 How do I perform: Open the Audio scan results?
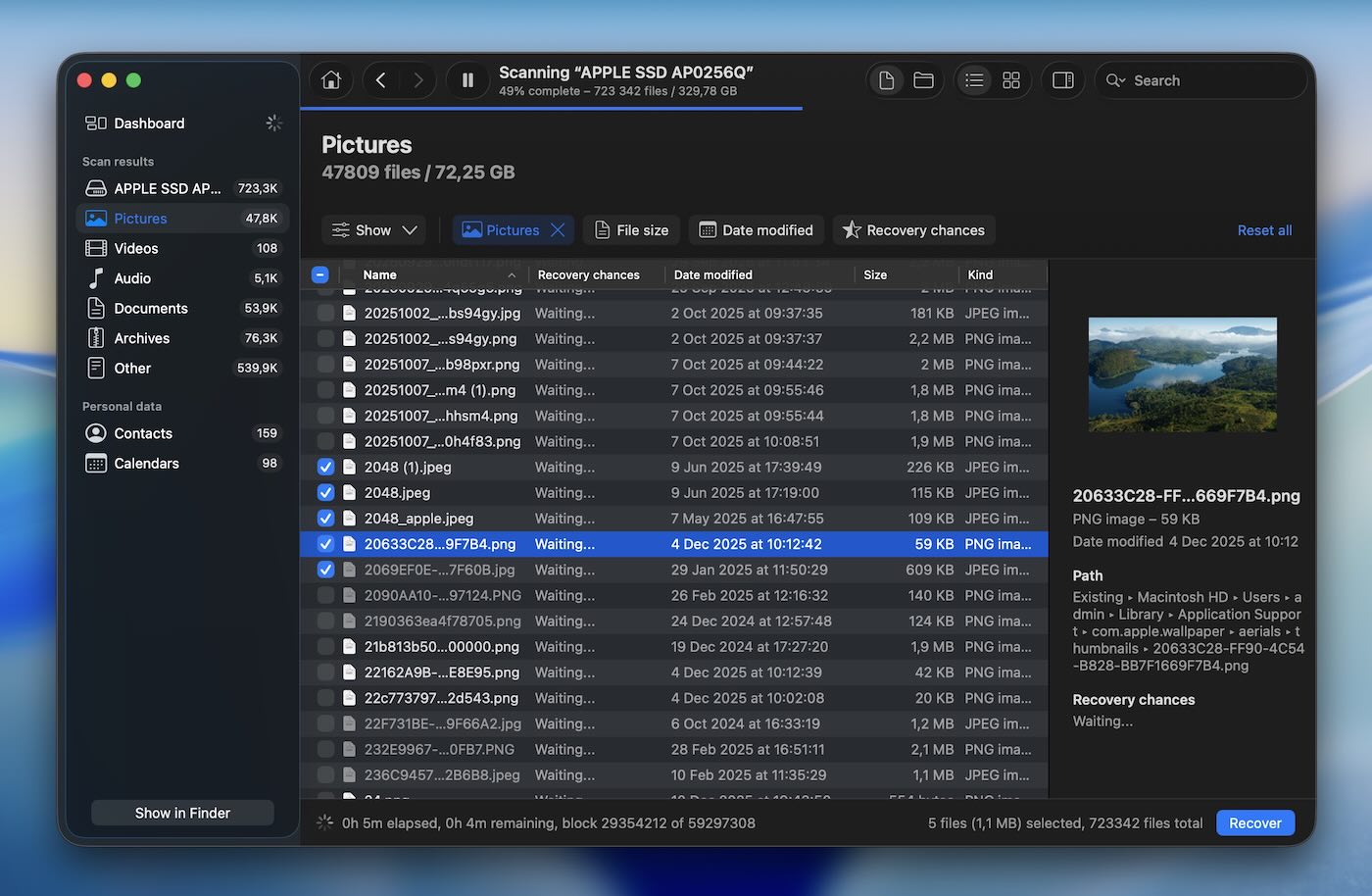130,278
